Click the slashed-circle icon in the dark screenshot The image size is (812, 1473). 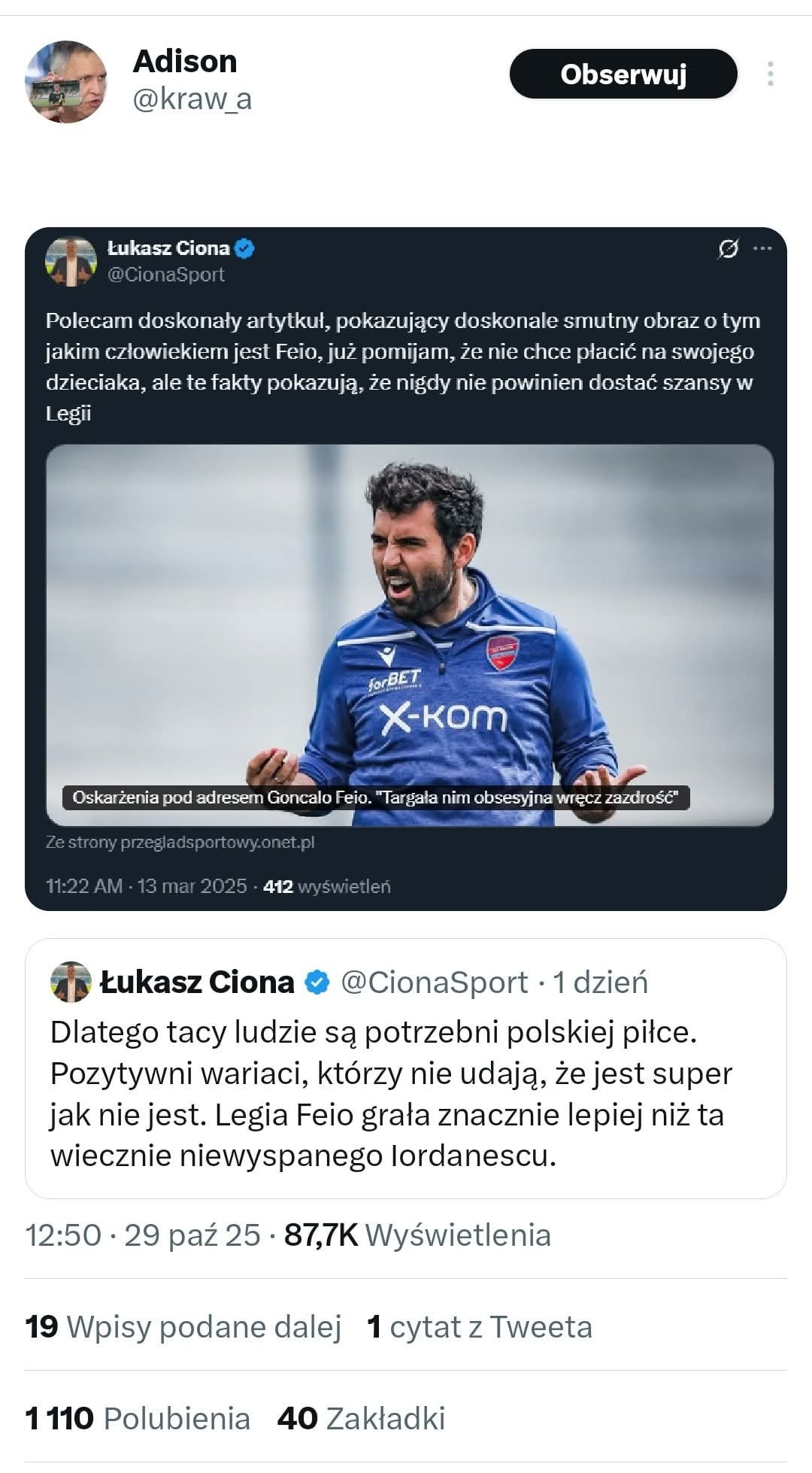(x=728, y=248)
